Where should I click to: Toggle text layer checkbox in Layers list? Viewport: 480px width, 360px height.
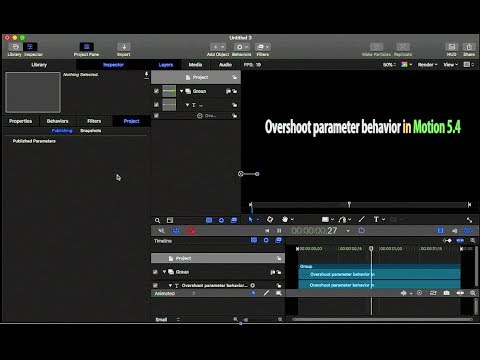pos(156,105)
